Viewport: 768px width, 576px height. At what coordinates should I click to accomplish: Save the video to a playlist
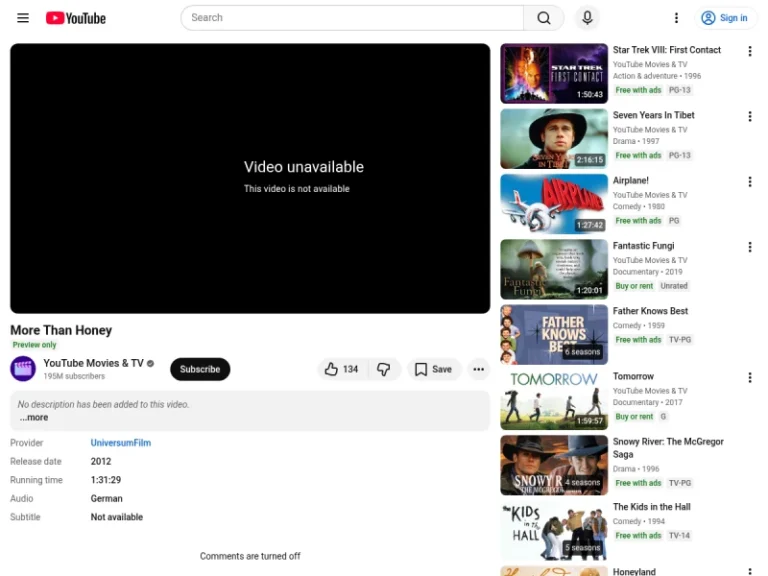(433, 369)
